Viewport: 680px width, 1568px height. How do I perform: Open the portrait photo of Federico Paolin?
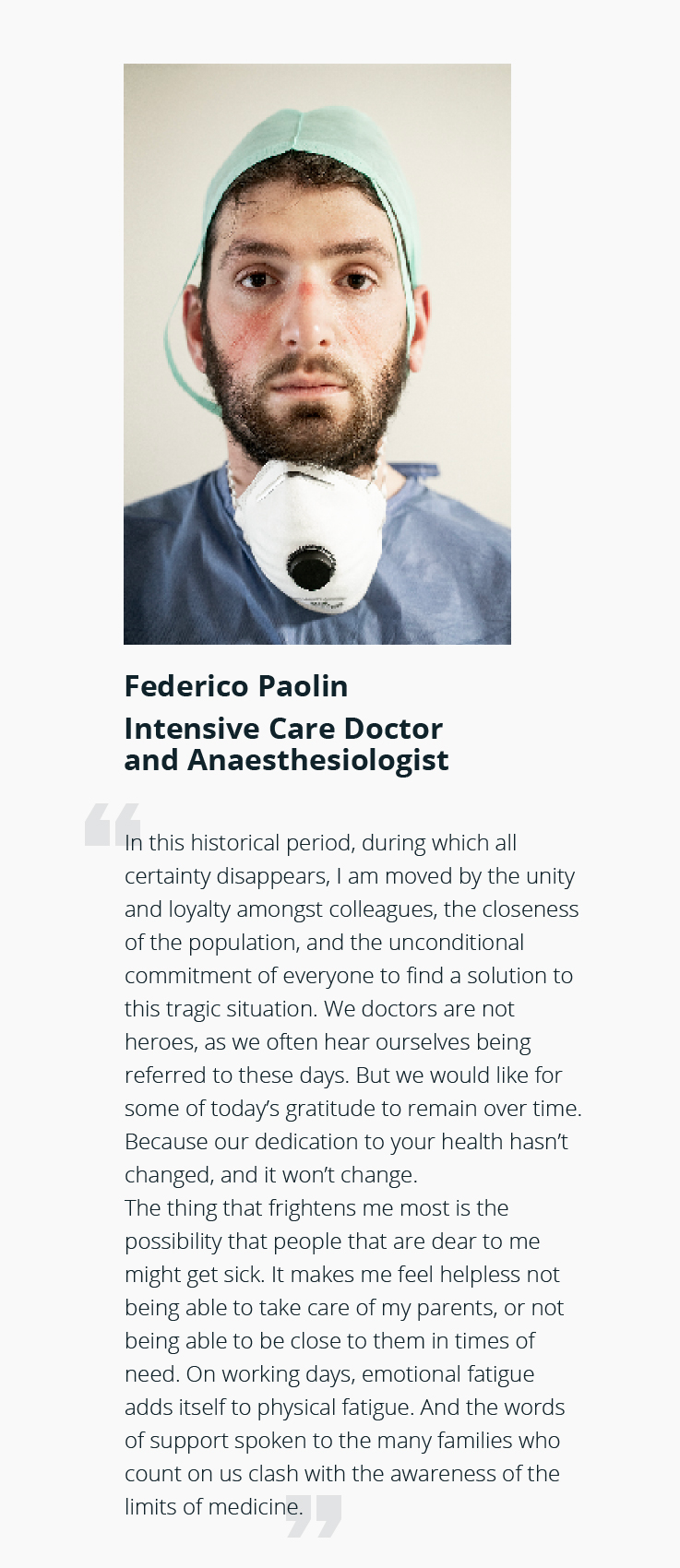coord(317,354)
